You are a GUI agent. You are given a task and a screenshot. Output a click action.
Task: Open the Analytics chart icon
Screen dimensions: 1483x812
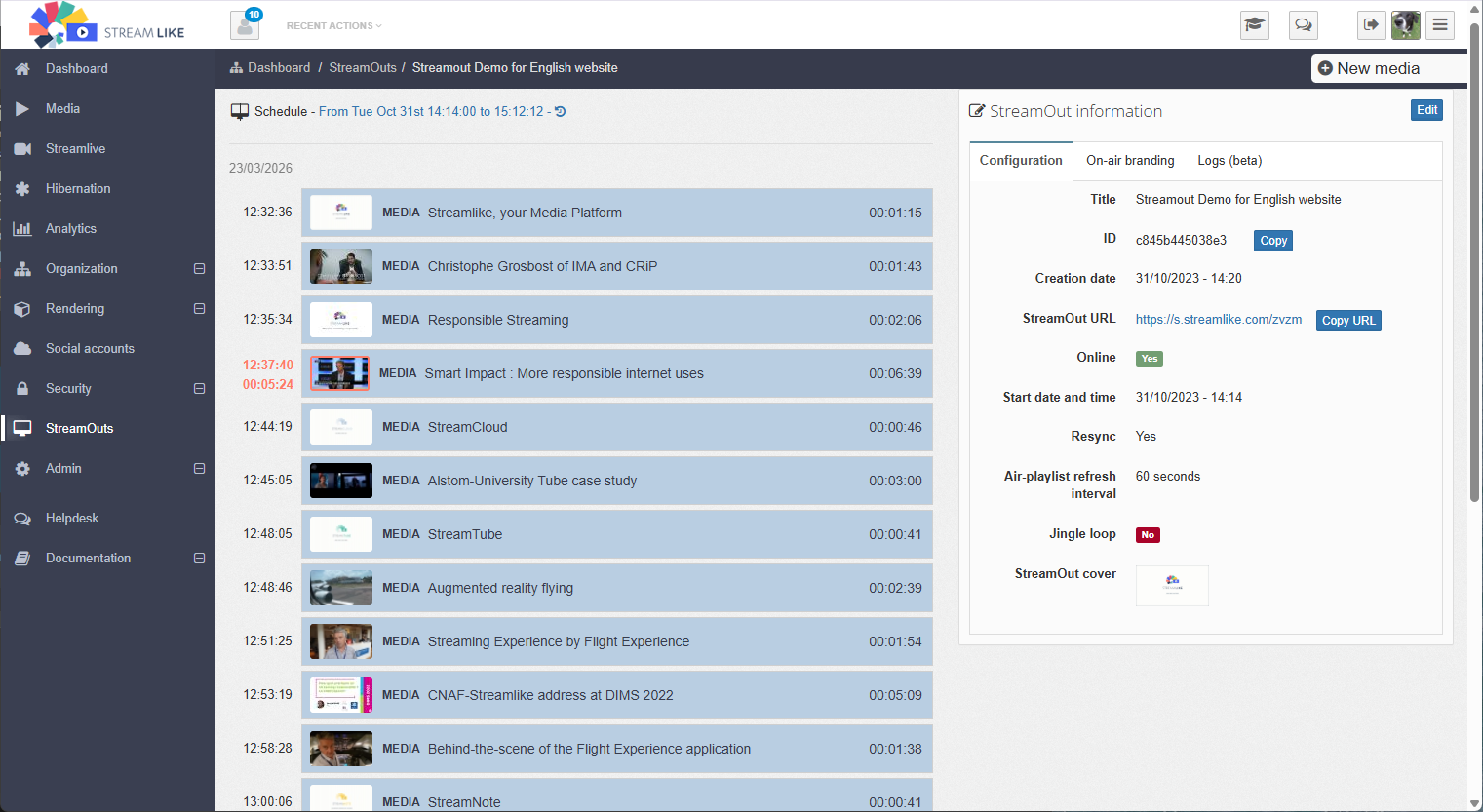coord(22,229)
